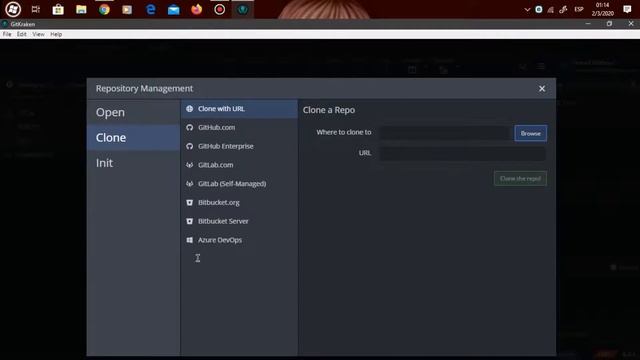Switch to the Clone section
The image size is (640, 360).
coord(133,138)
